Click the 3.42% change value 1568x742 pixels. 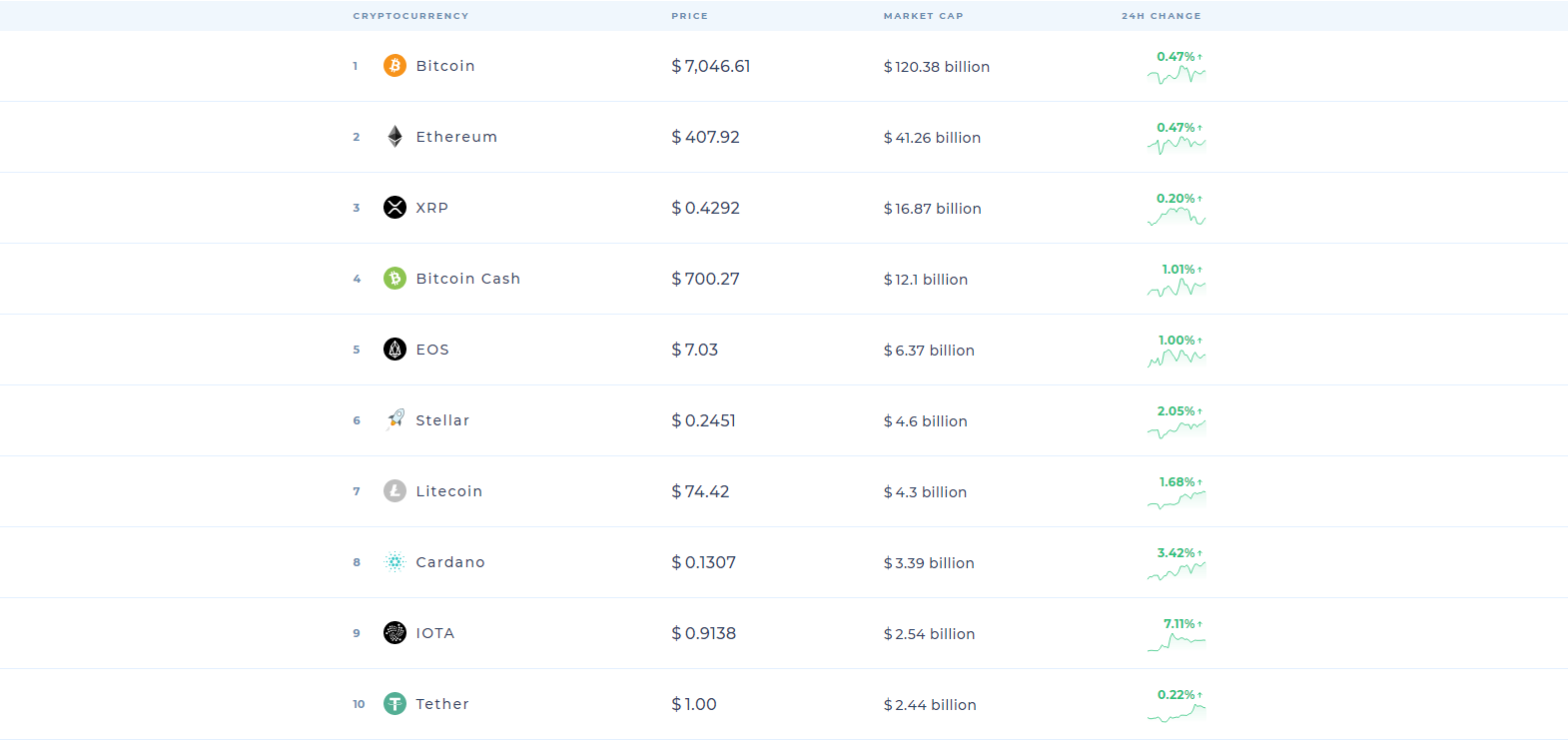coord(1176,553)
